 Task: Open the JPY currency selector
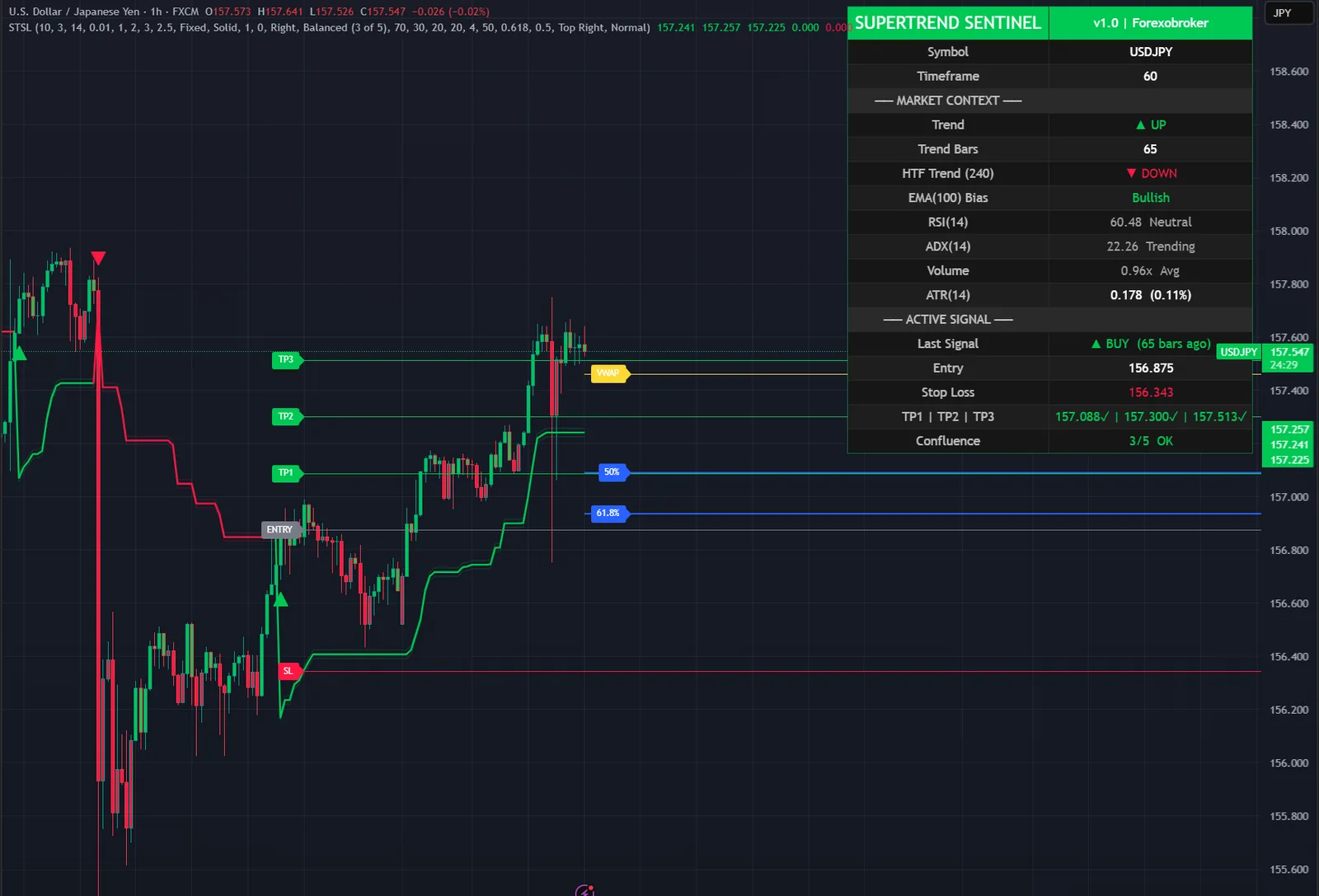(x=1288, y=13)
